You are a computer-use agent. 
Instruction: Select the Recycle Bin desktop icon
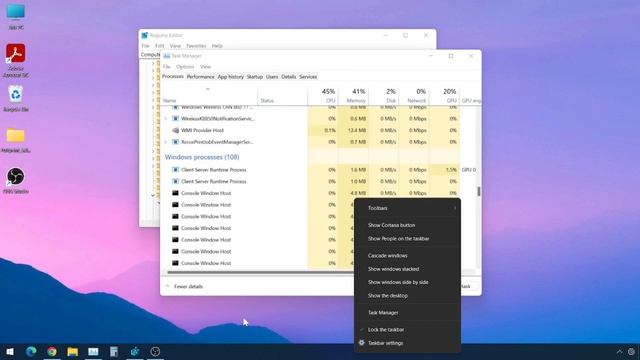(x=16, y=98)
